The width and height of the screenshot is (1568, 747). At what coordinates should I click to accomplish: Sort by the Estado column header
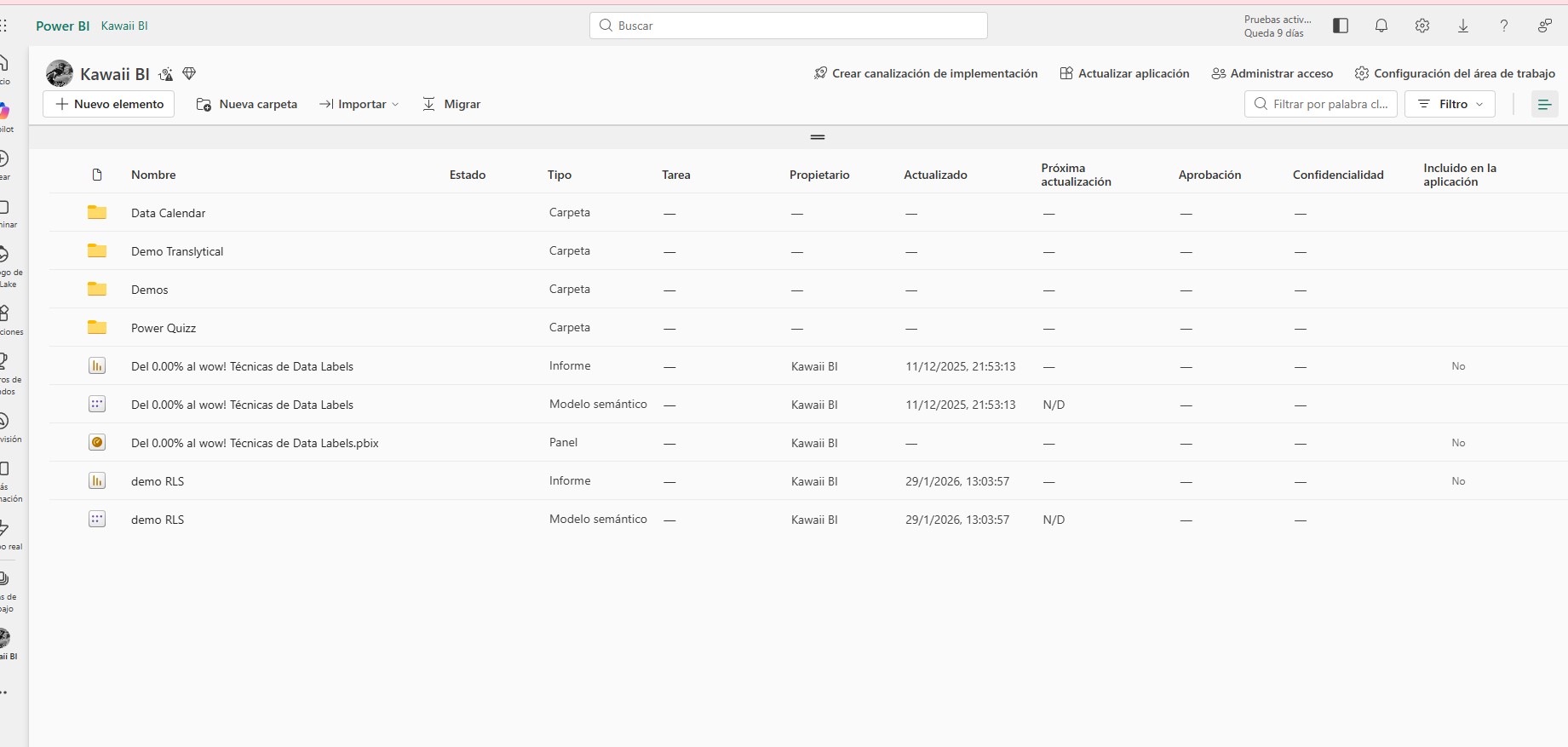[468, 175]
